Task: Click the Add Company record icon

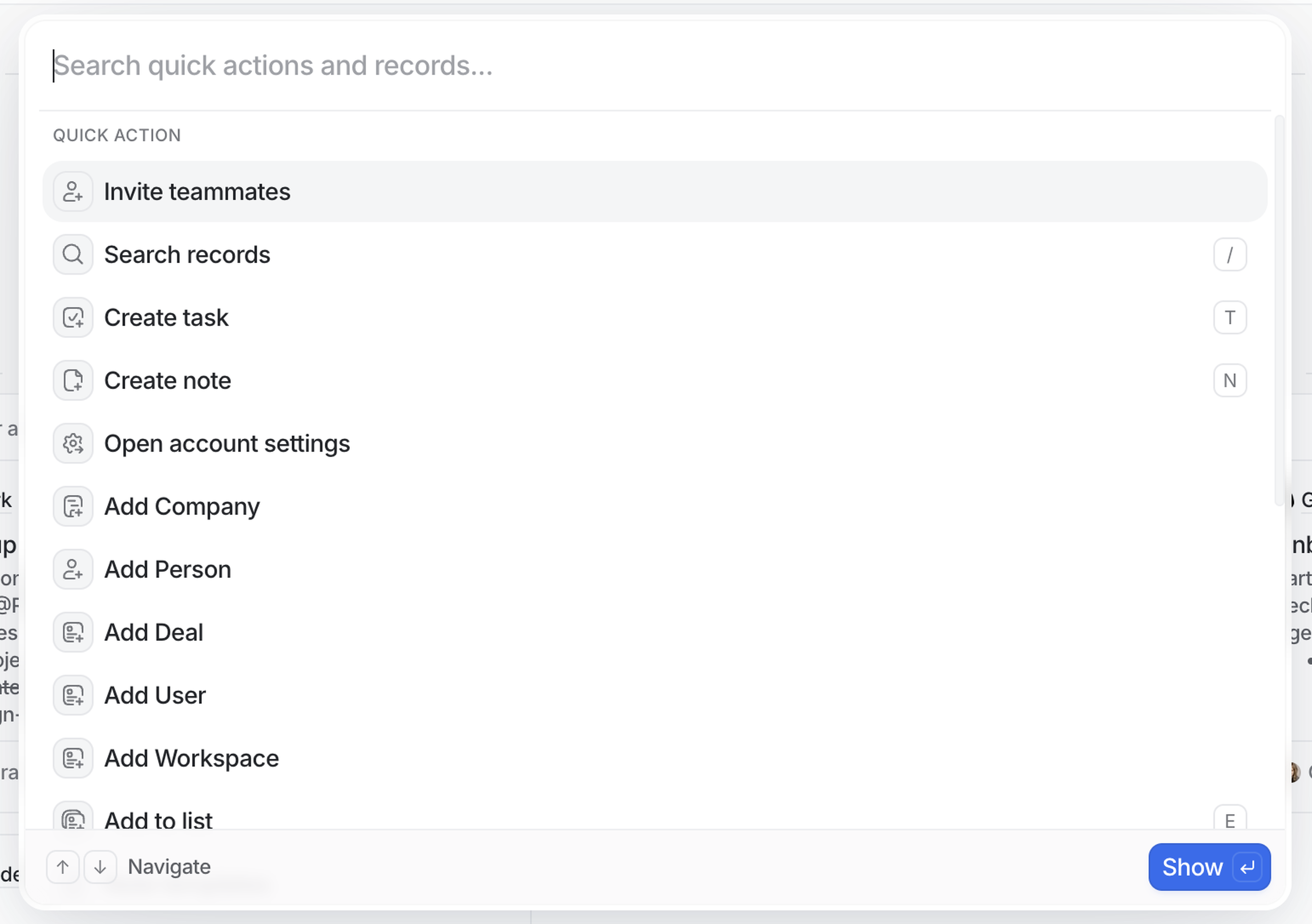Action: [x=72, y=506]
